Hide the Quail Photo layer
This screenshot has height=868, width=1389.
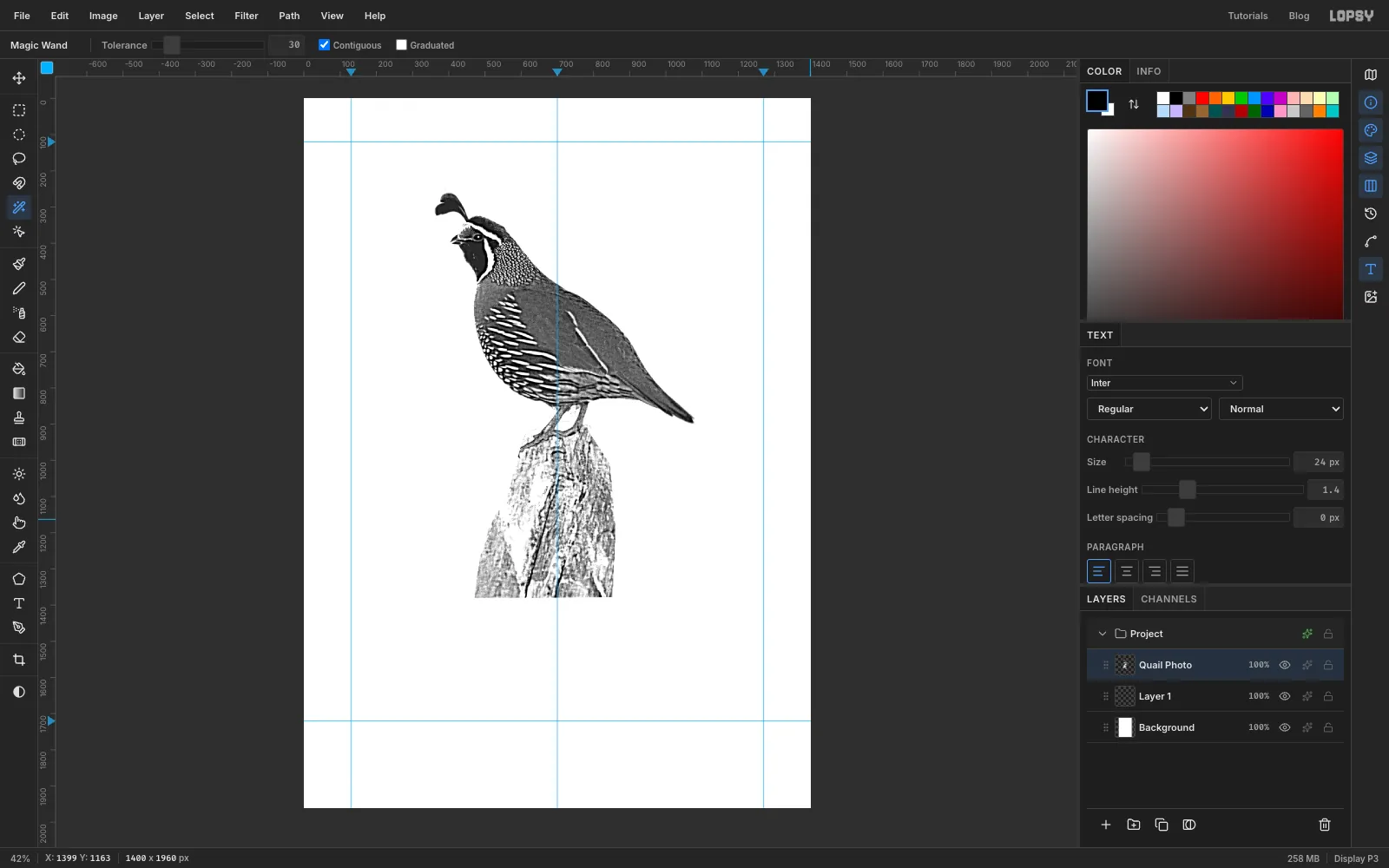pyautogui.click(x=1285, y=665)
